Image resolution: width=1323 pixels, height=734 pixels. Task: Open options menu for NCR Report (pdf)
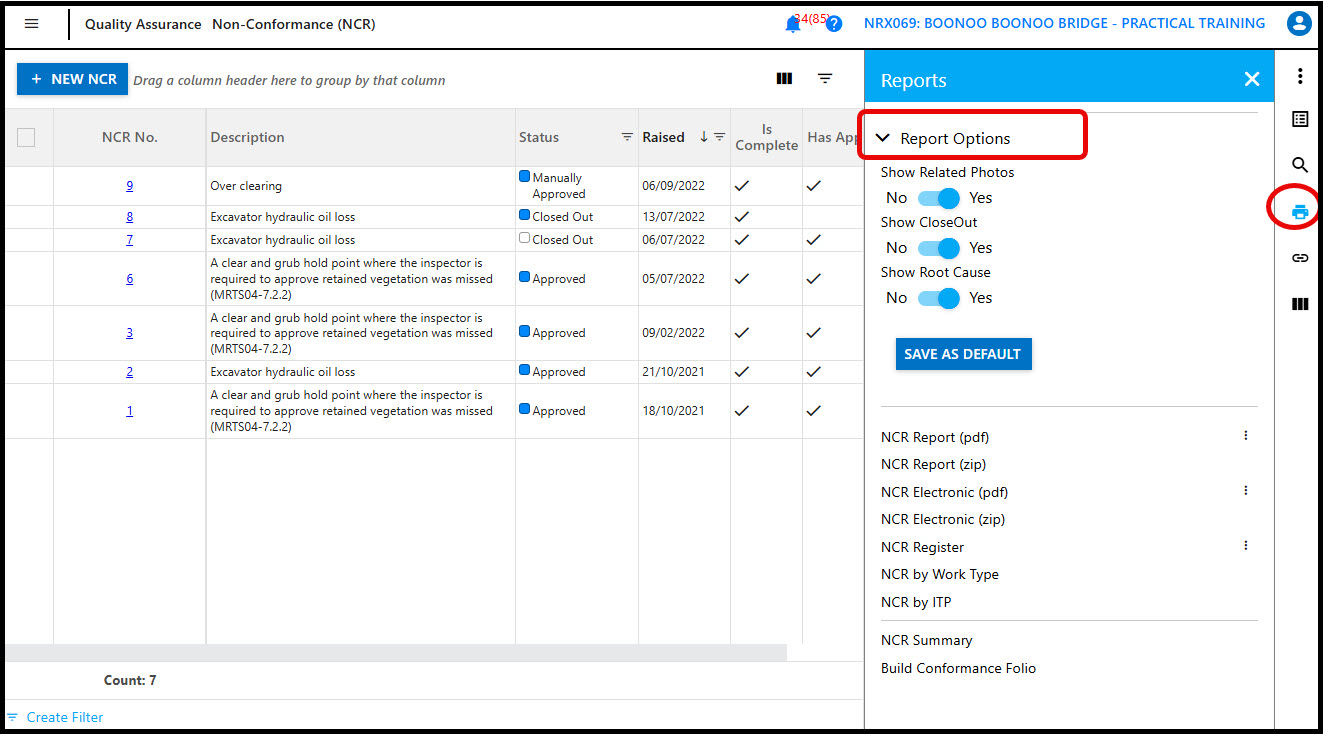[1246, 436]
